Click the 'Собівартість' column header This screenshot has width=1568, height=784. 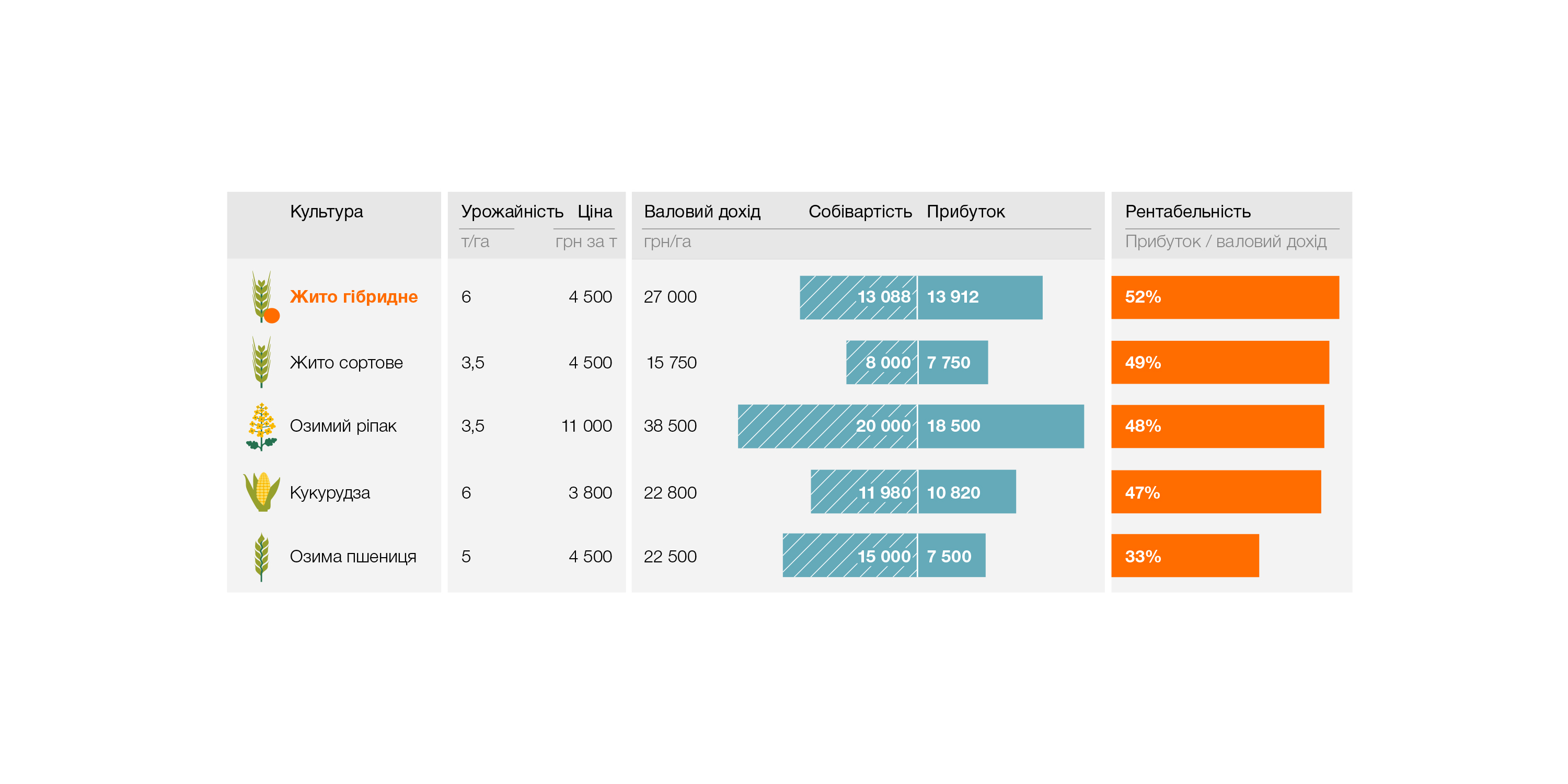(x=860, y=211)
